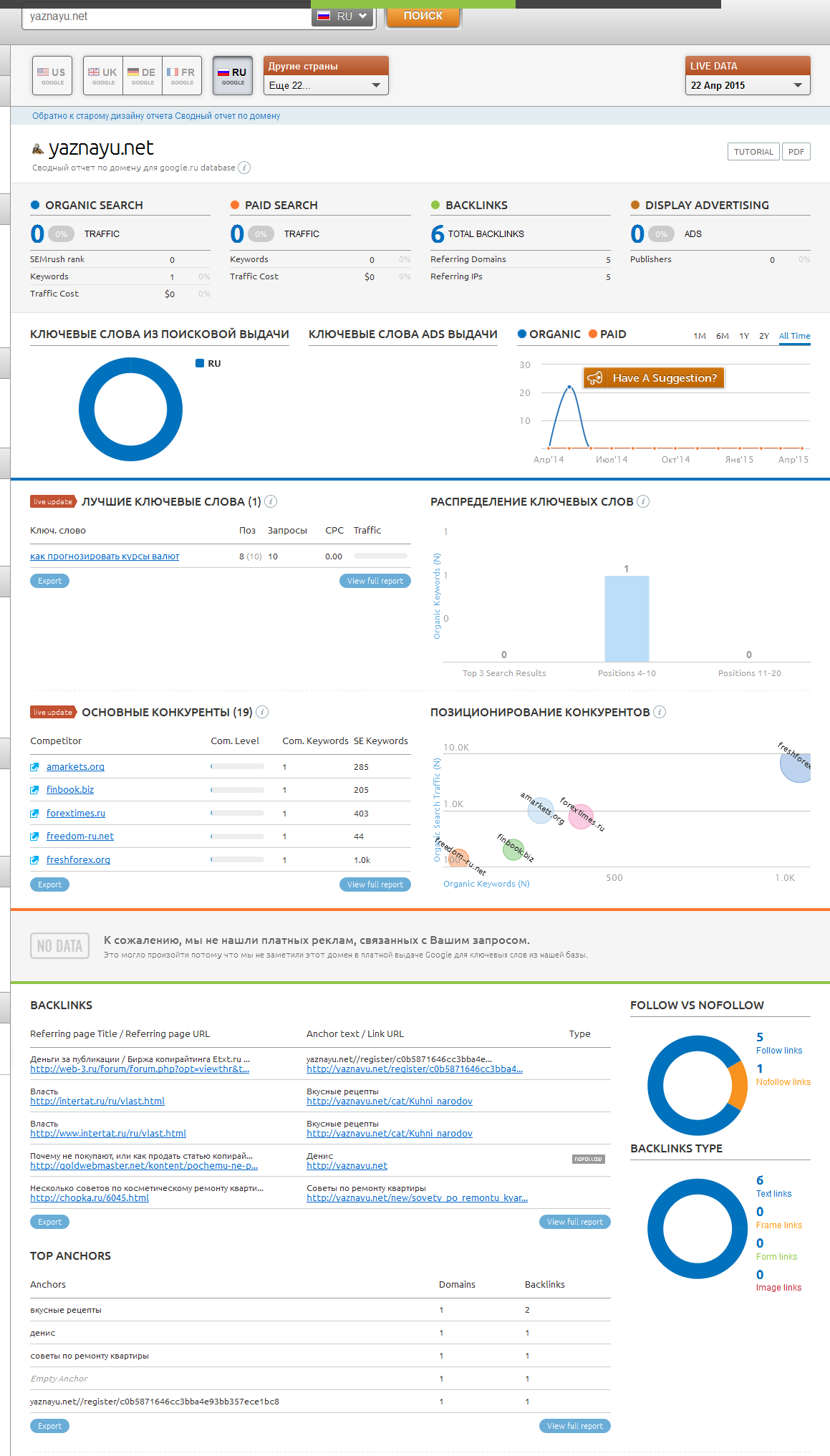Switch to DE Google database
This screenshot has width=830, height=1456.
click(x=143, y=75)
